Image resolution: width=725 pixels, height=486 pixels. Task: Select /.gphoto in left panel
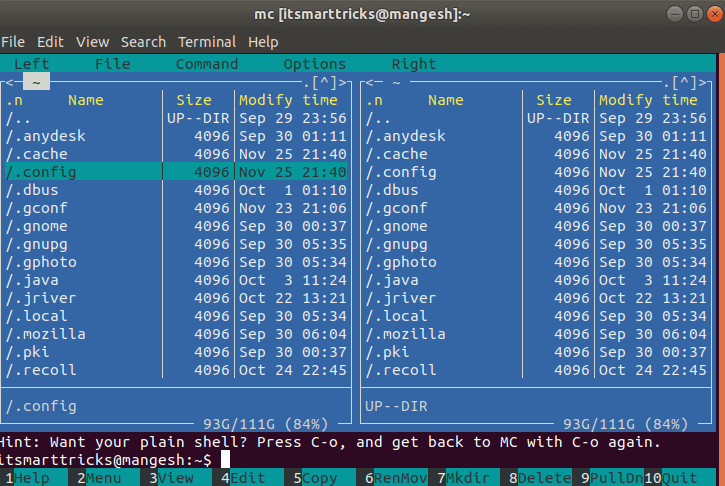coord(176,262)
